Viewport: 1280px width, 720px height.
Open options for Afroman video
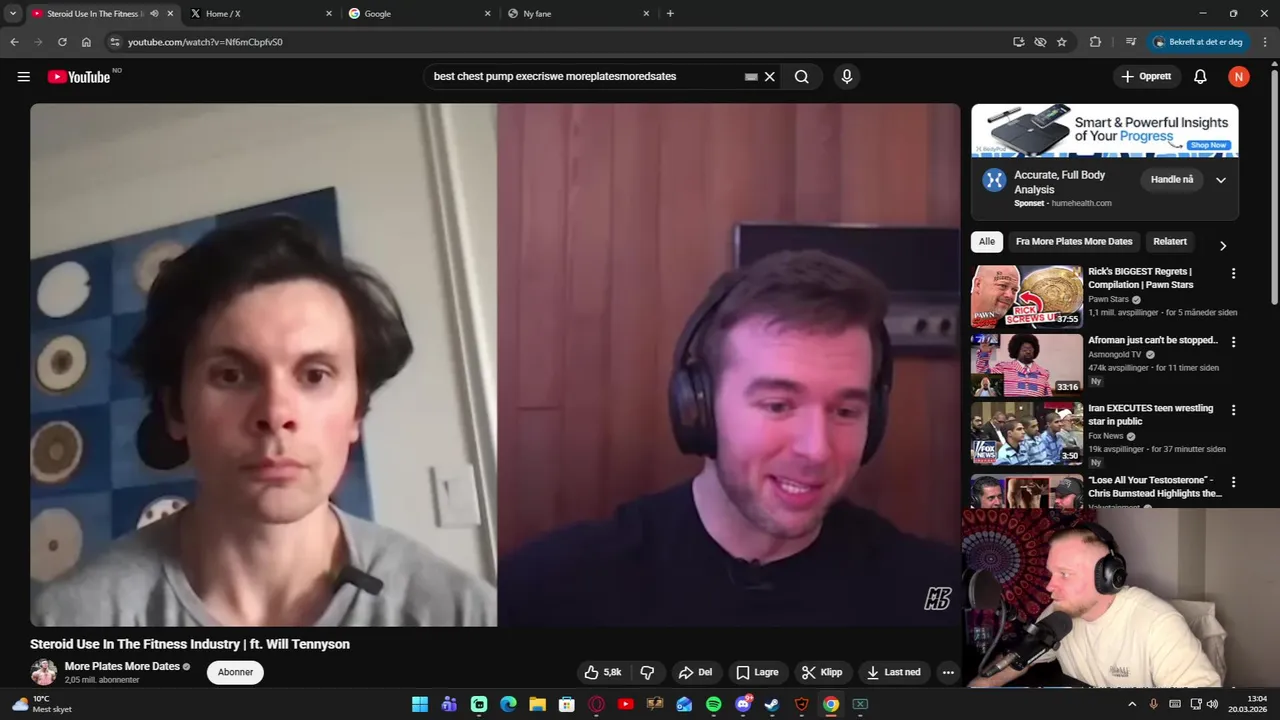tap(1233, 342)
